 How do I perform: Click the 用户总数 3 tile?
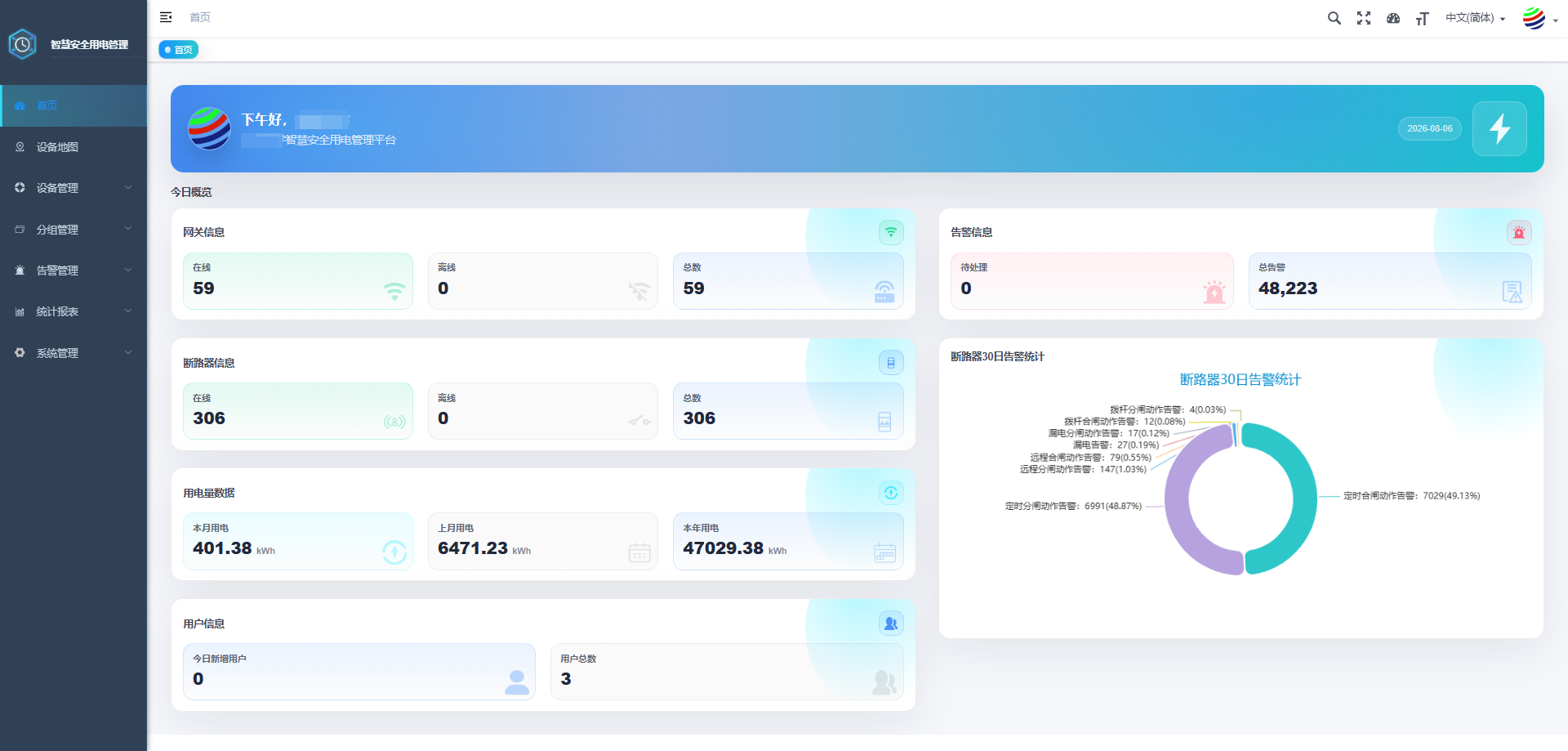727,672
